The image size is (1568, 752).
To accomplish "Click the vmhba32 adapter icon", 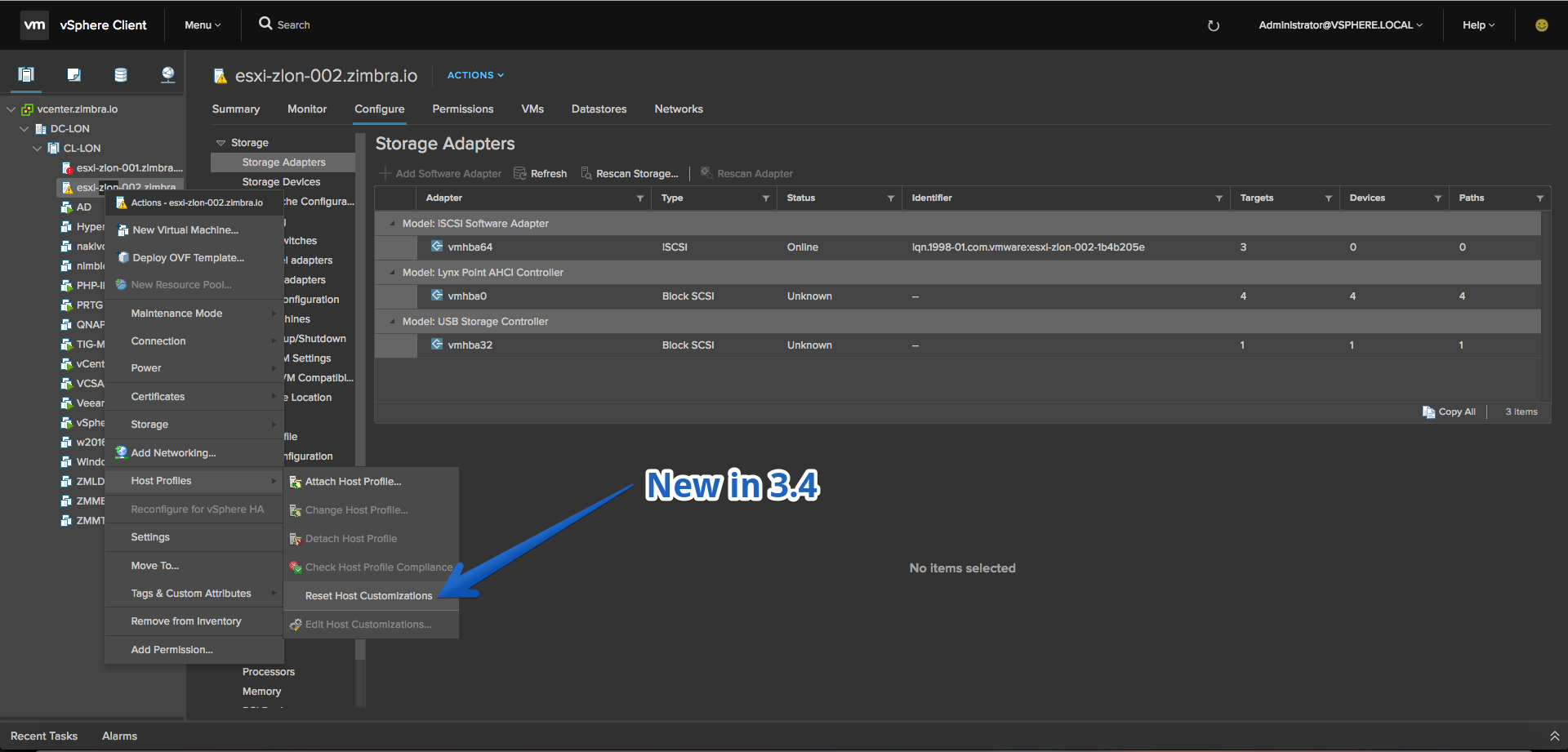I will [437, 345].
